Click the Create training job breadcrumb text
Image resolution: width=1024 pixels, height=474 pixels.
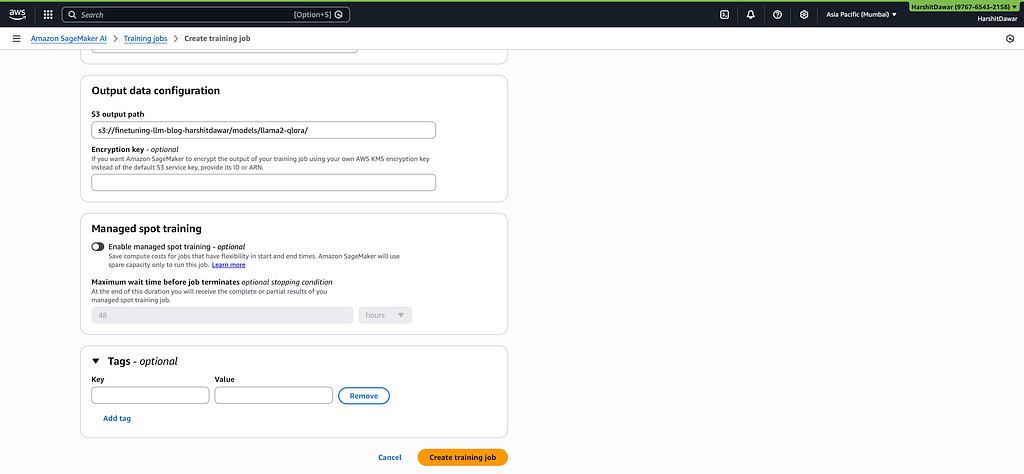click(217, 39)
